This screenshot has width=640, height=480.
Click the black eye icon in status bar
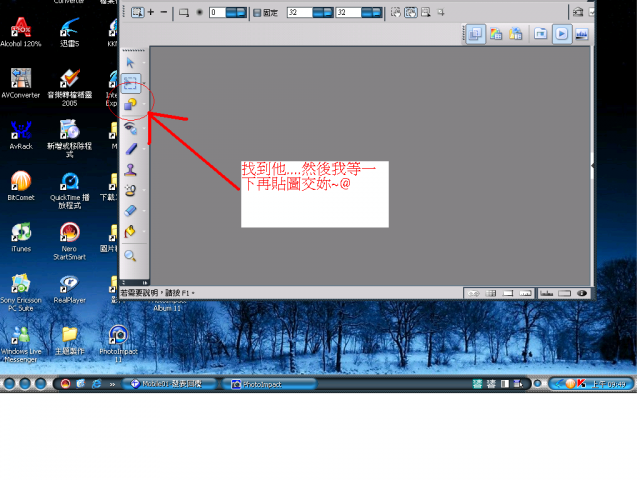pos(582,293)
